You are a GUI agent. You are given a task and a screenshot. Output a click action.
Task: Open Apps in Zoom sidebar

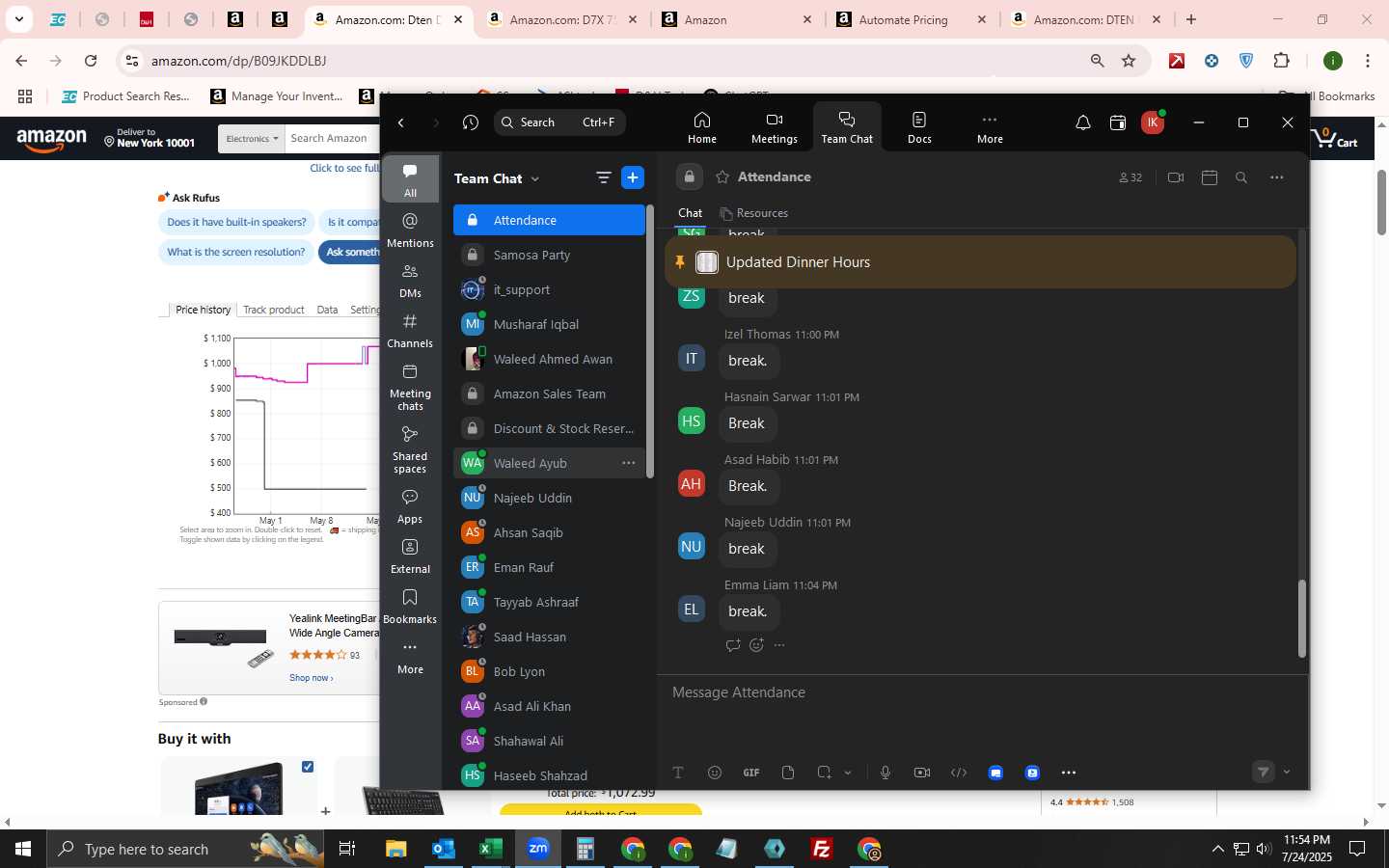coord(410,506)
